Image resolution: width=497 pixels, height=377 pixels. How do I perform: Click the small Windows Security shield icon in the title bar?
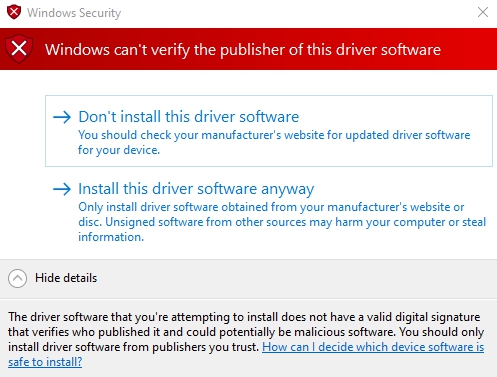(x=14, y=12)
